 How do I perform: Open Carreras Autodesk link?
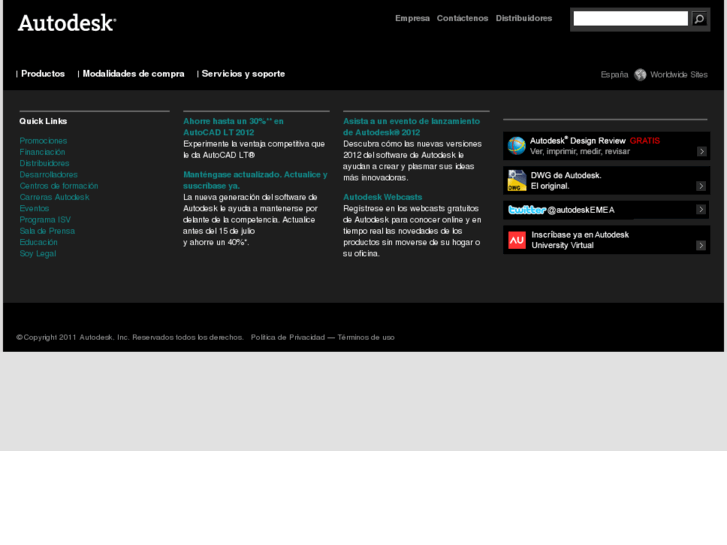tap(54, 197)
